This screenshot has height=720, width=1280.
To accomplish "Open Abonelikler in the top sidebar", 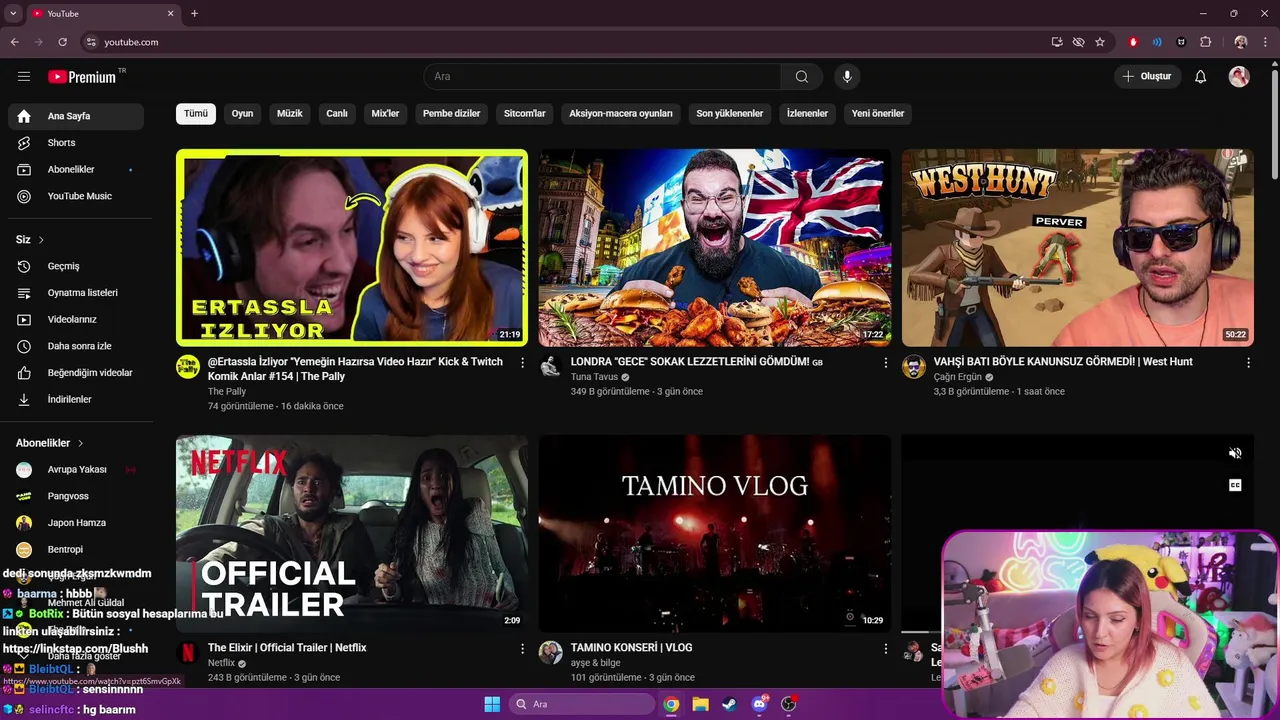I will click(x=76, y=169).
